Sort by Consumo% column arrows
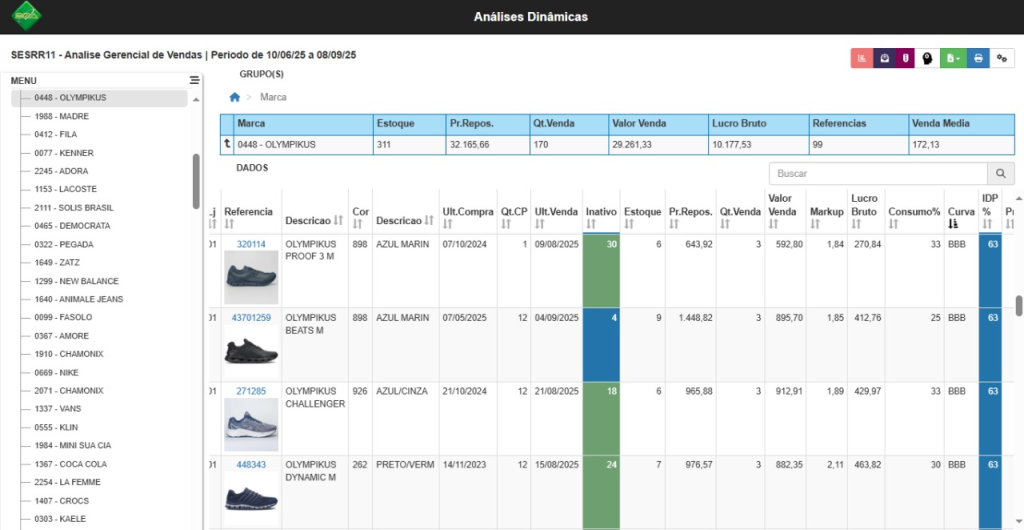 [893, 225]
